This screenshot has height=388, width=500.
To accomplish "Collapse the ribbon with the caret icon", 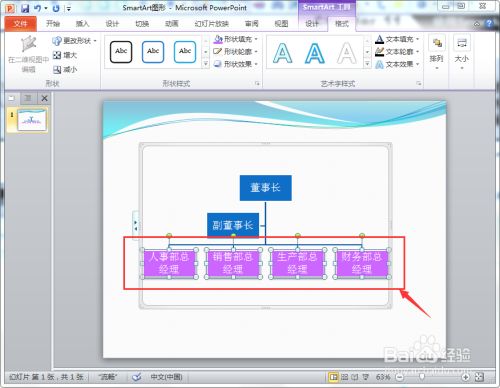I will click(x=477, y=24).
